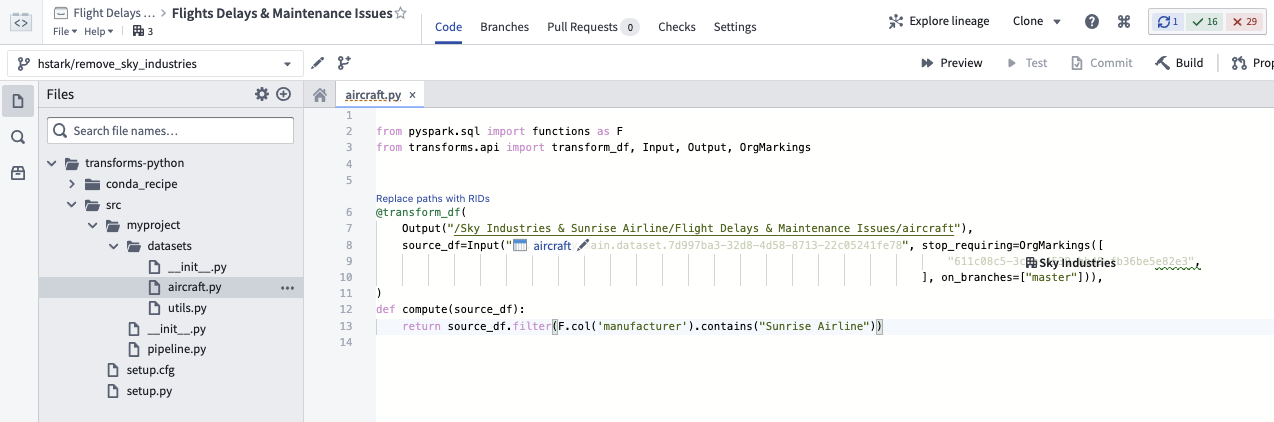Open the Checks tab
The height and width of the screenshot is (422, 1274).
pos(677,27)
